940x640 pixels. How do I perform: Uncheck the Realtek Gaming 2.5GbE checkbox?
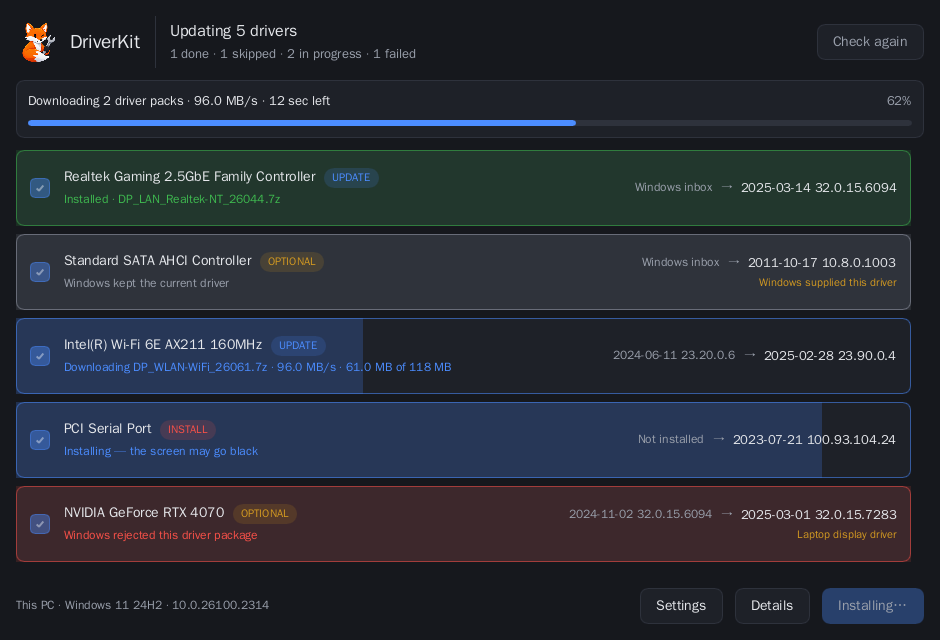point(40,188)
